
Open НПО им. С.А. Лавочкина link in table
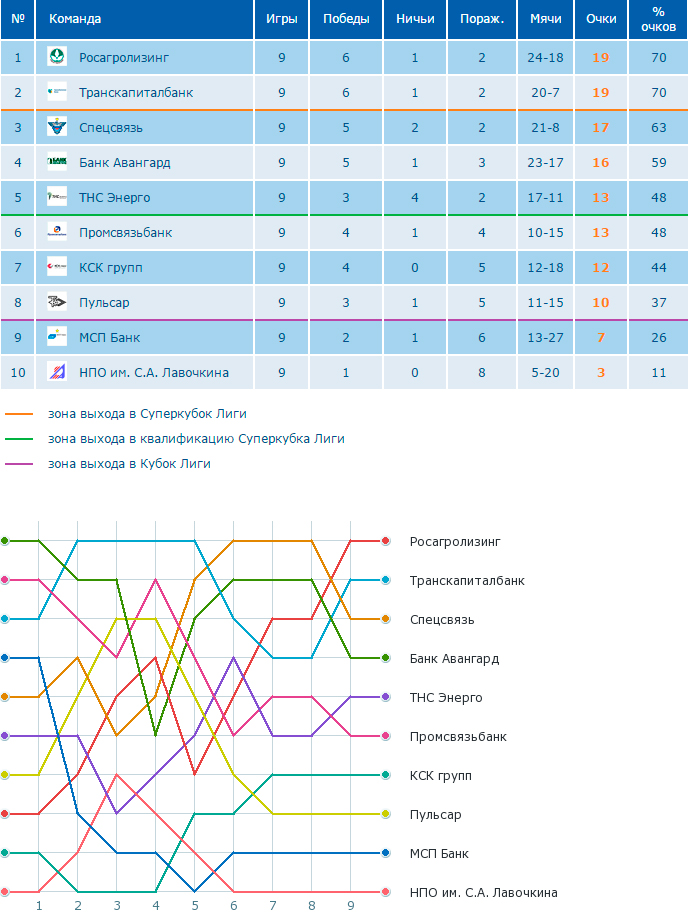click(154, 372)
